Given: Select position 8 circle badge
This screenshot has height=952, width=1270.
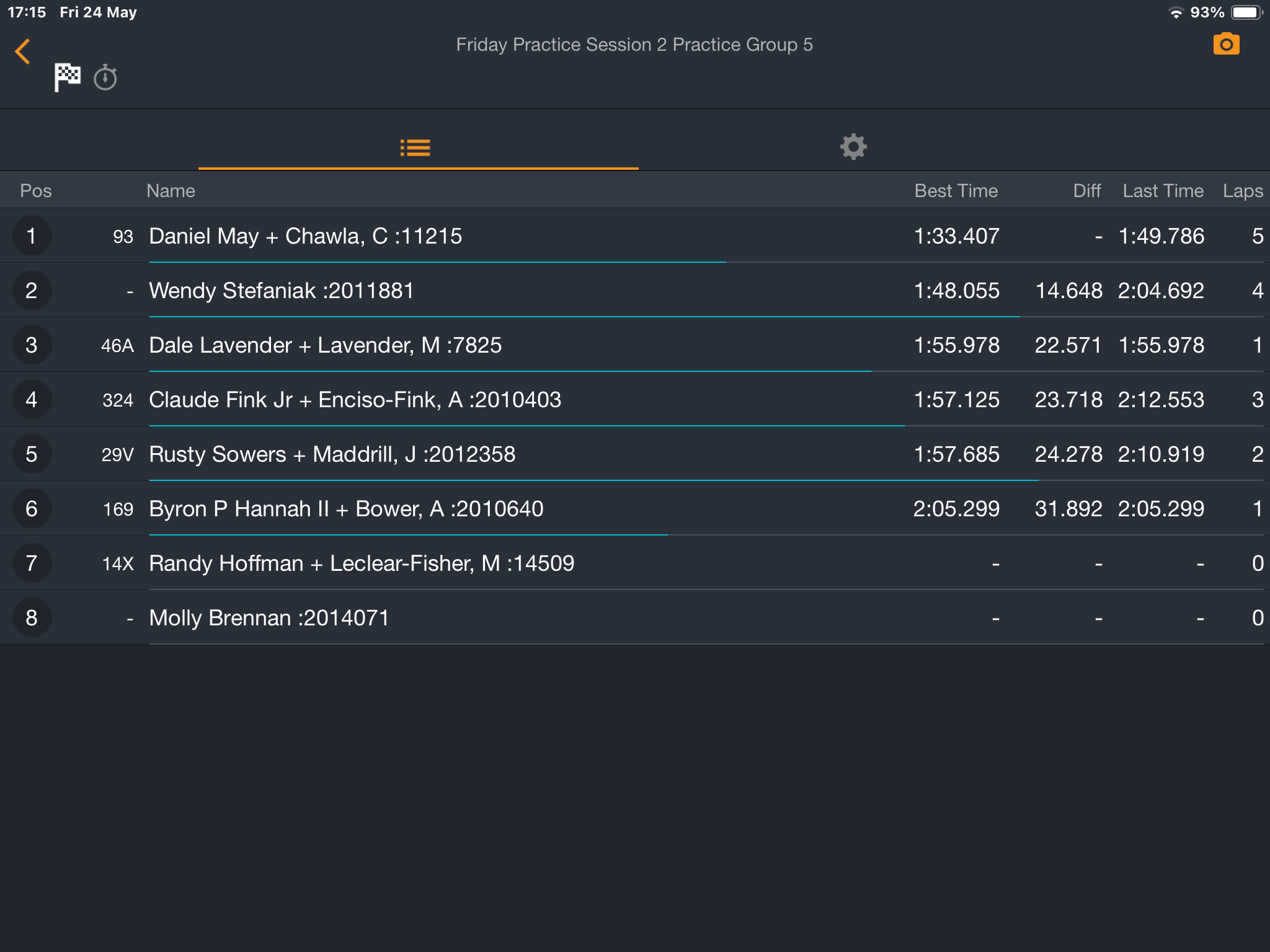Looking at the screenshot, I should [x=32, y=617].
